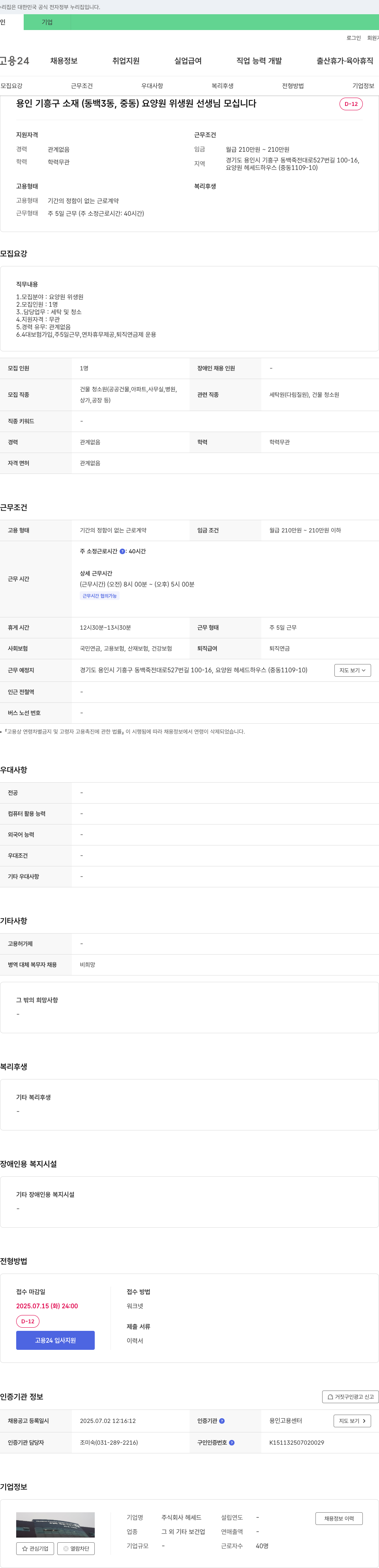Click the D-12 badge under 접수 마감일
The height and width of the screenshot is (1568, 379).
(28, 1321)
